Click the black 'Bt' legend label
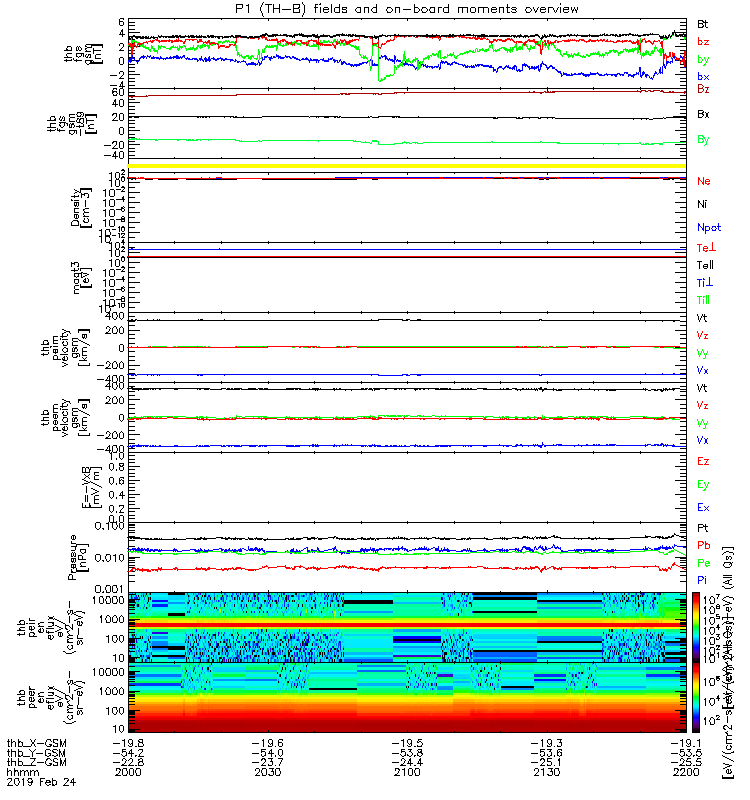 click(x=702, y=24)
